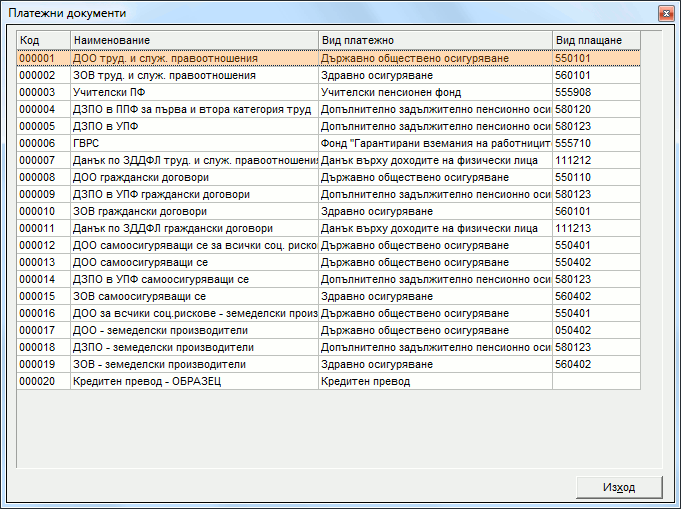Select code cell 000020
The image size is (681, 509).
(43, 381)
